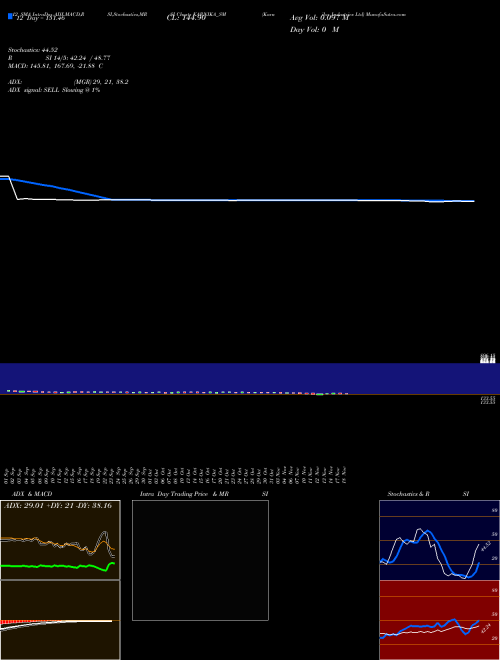Click the blue RSI curve in red panel
This screenshot has height=660, width=500.
pyautogui.click(x=429, y=628)
